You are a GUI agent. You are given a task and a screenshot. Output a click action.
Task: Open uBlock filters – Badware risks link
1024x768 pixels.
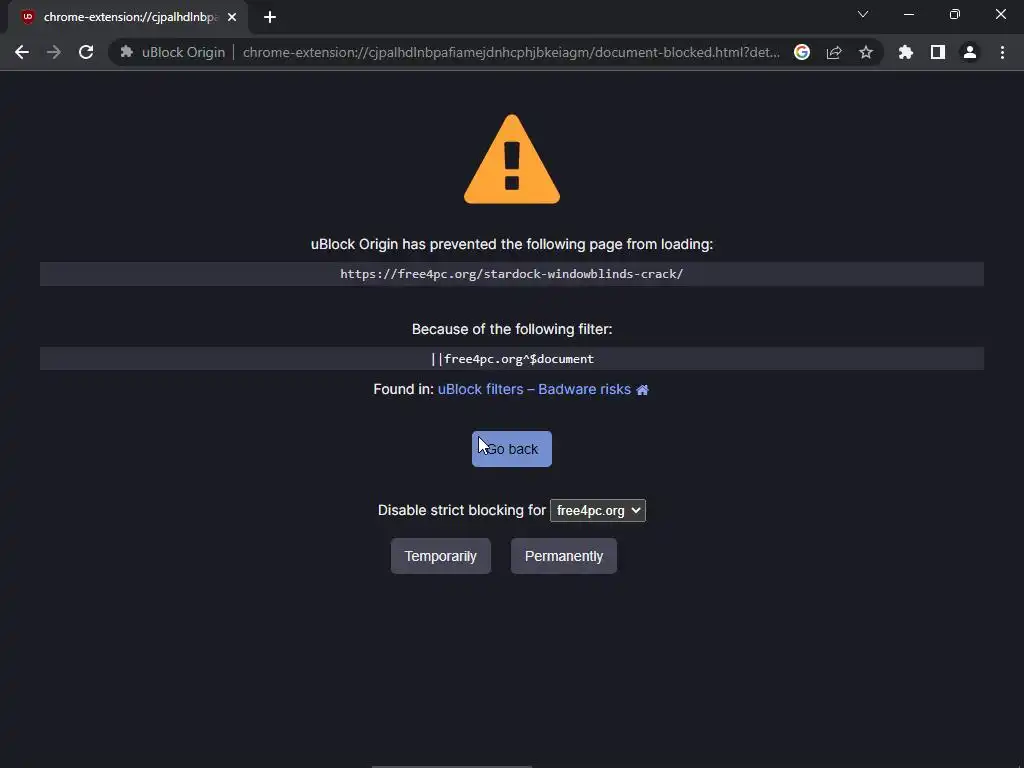[x=534, y=389]
